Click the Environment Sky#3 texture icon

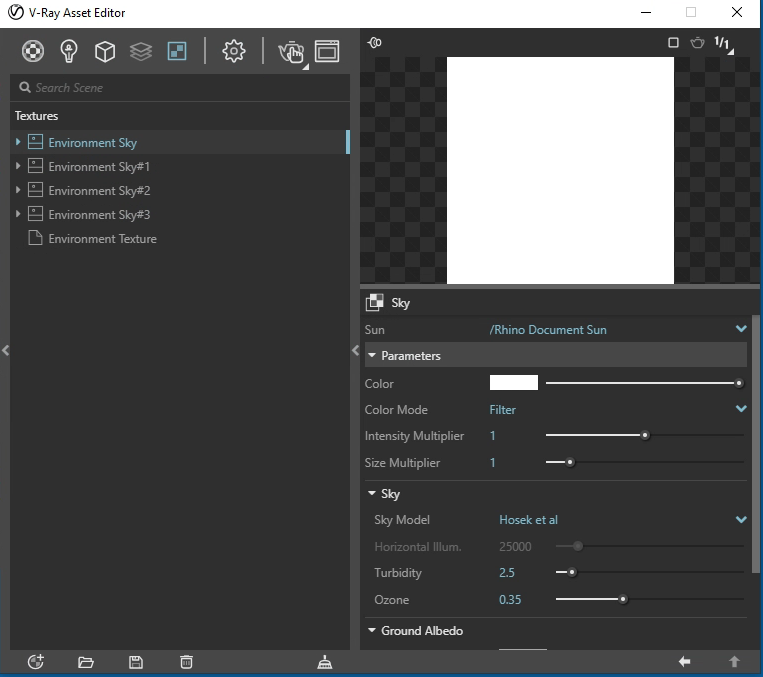pyautogui.click(x=35, y=214)
